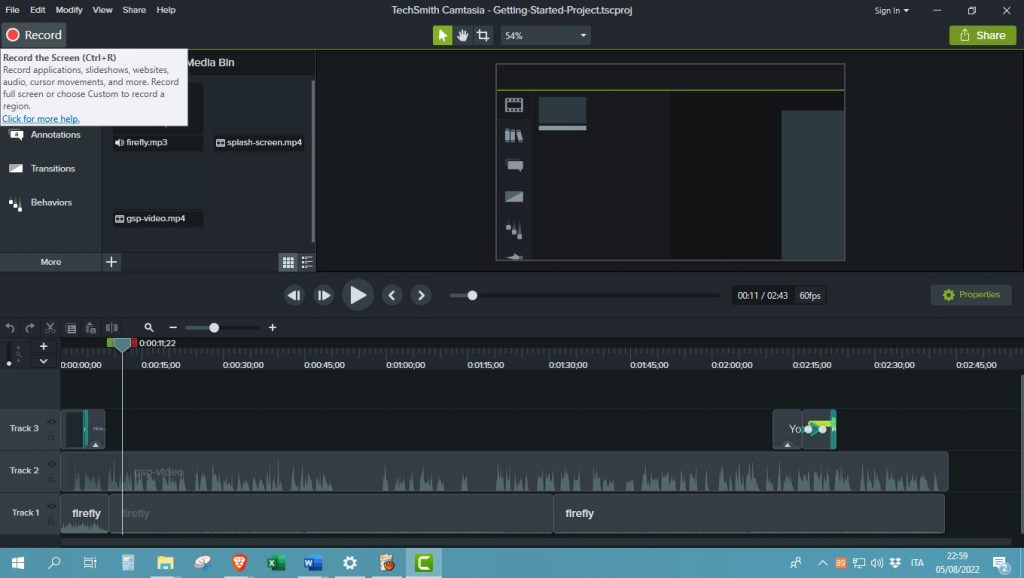
Task: Lock Track 1 with its padlock icon
Action: [51, 521]
